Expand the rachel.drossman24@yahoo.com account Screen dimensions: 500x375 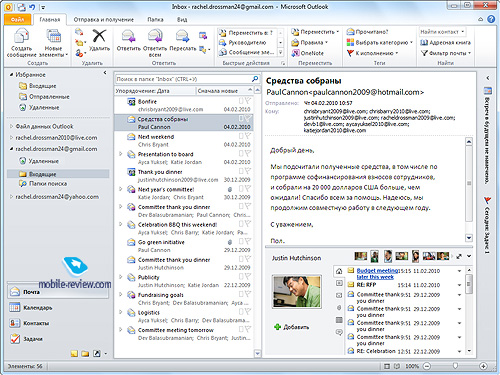(x=11, y=197)
